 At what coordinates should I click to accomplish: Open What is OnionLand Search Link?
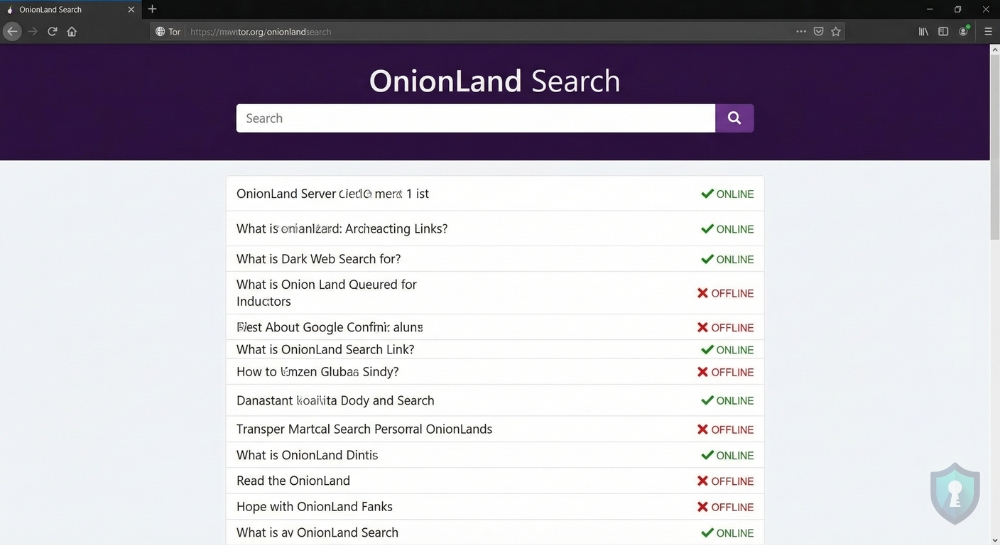325,349
